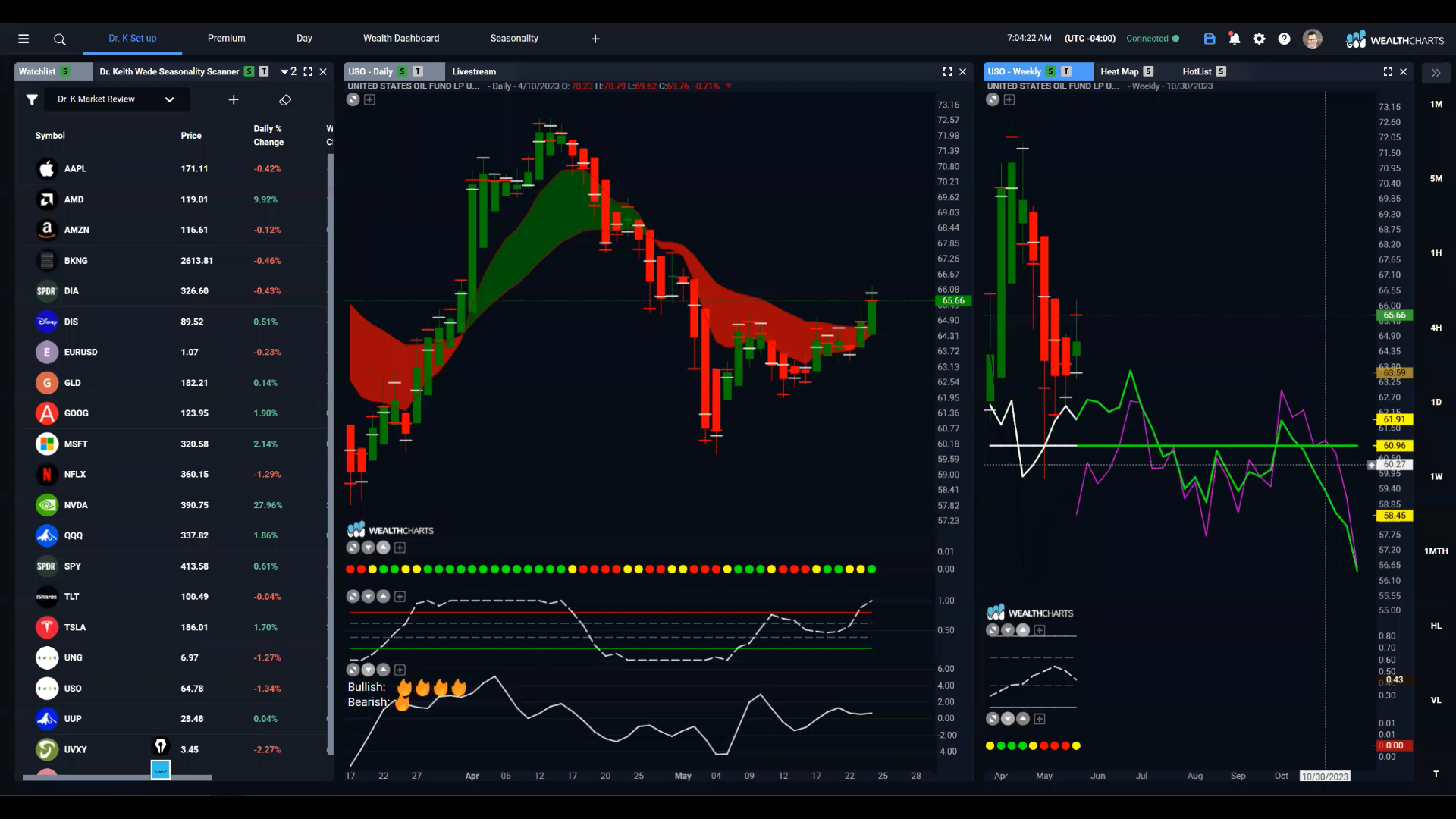Sort the watchlist by Daily % Change

[x=268, y=136]
